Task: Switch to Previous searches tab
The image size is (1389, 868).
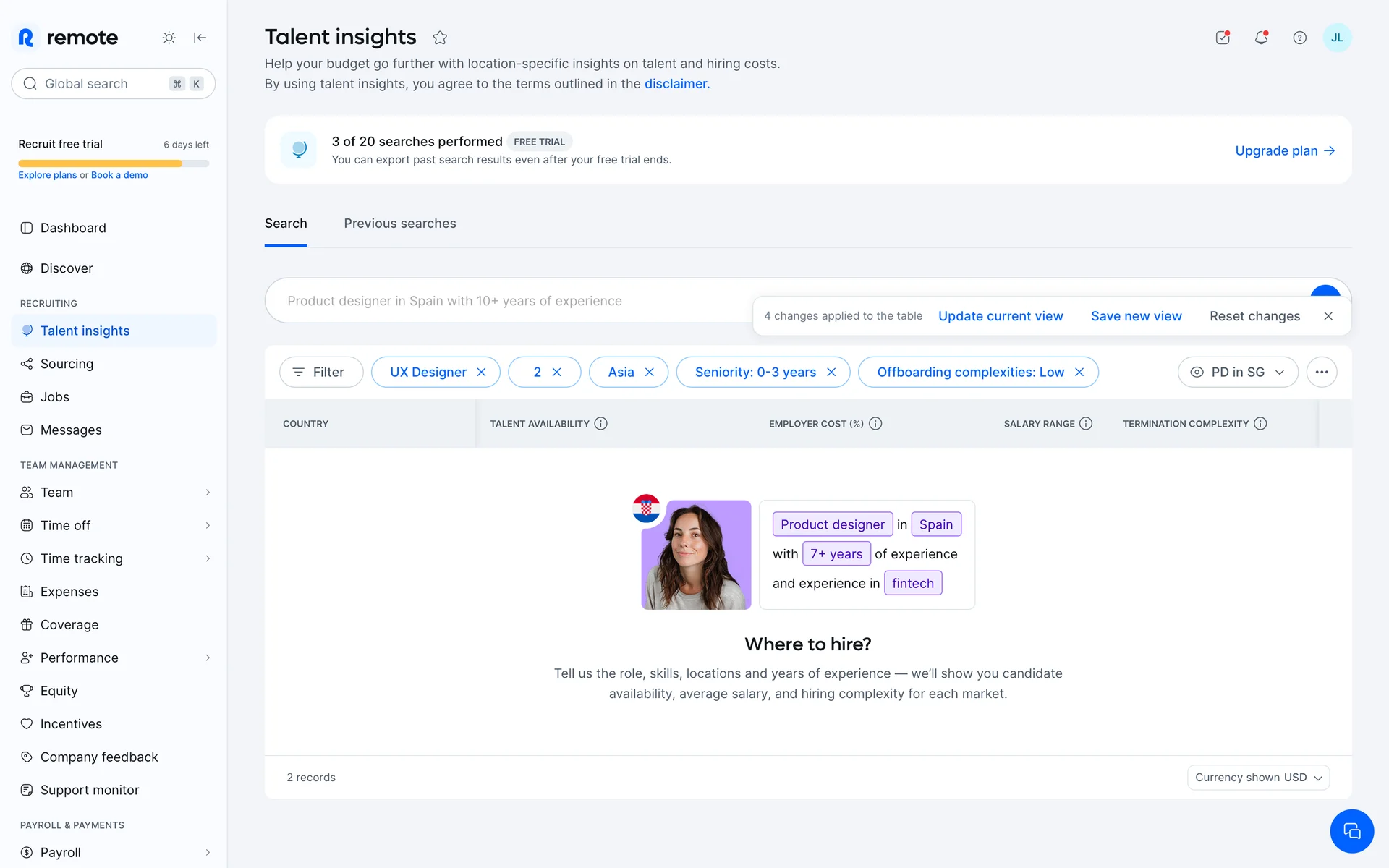Action: point(400,224)
